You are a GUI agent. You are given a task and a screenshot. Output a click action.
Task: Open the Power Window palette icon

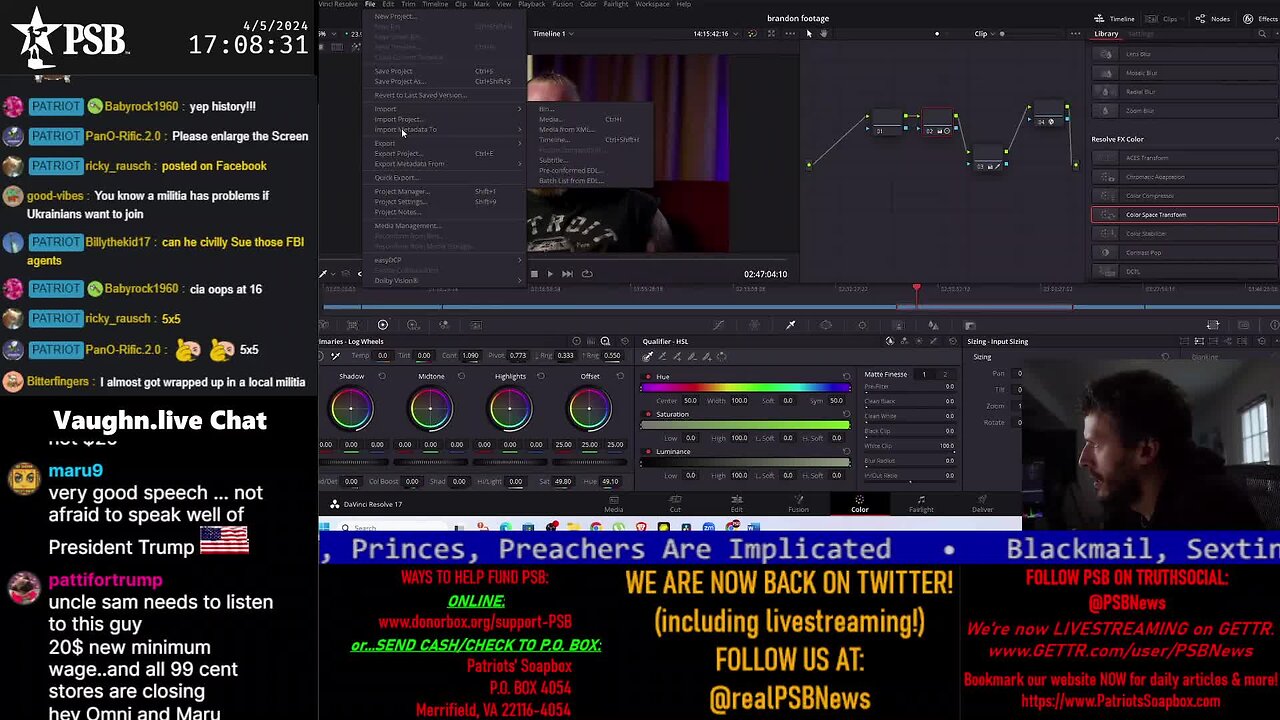(826, 325)
